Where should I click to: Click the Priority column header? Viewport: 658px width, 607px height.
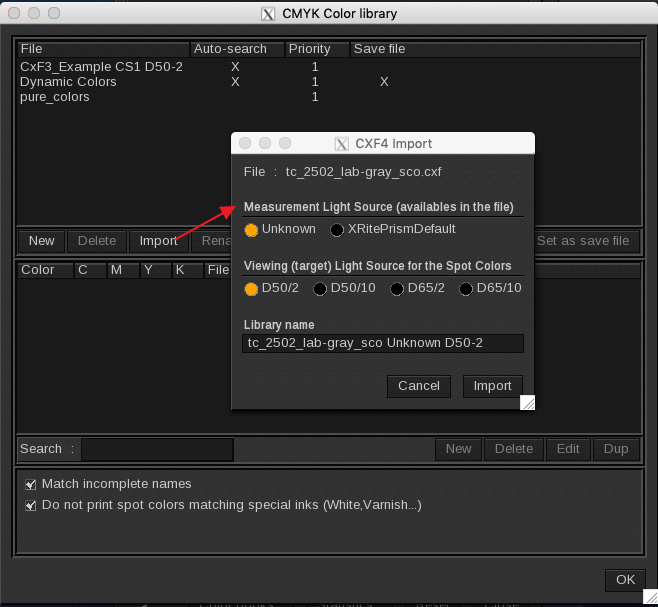[x=317, y=49]
